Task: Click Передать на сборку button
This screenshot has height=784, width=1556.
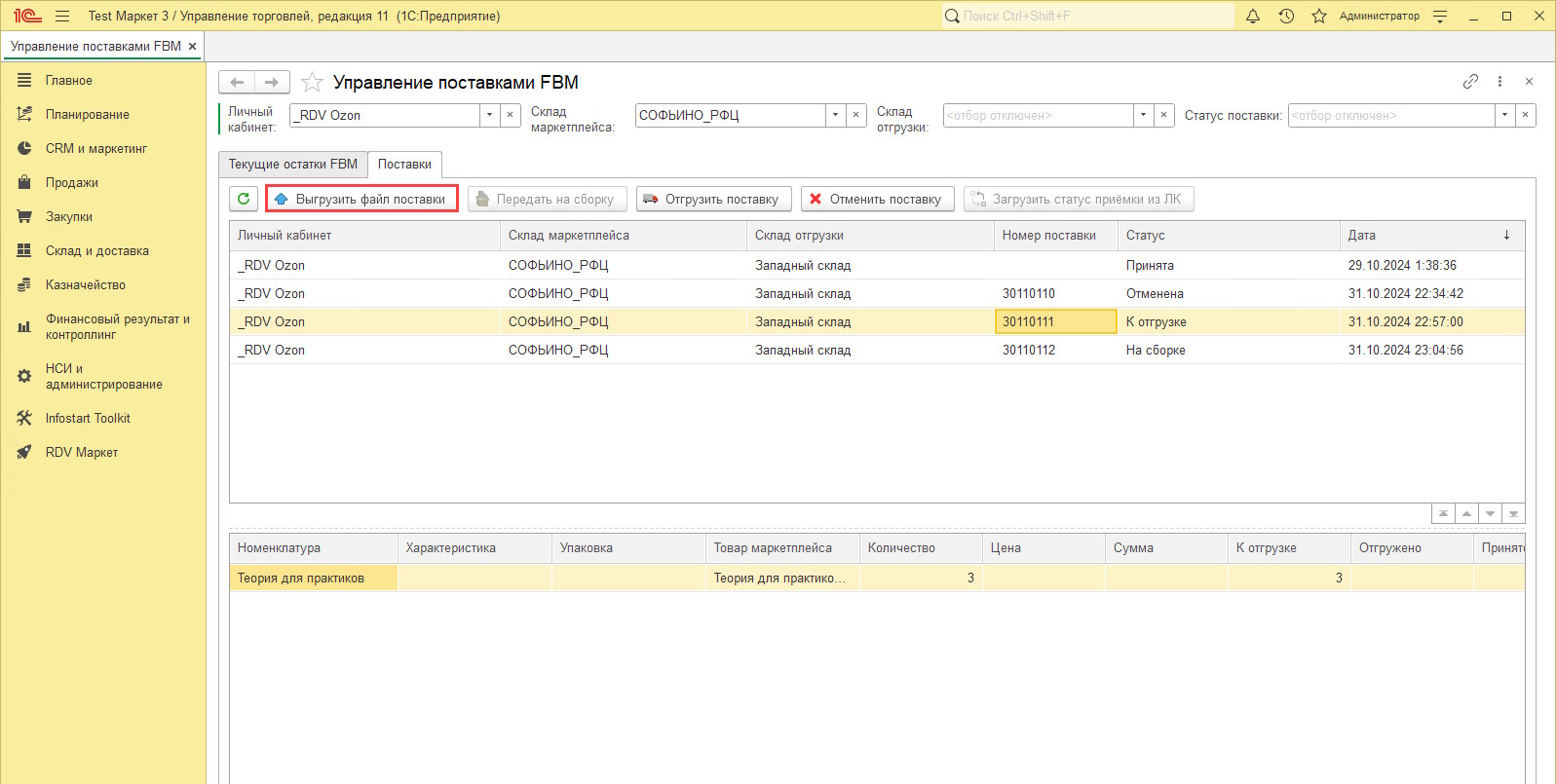Action: click(547, 199)
